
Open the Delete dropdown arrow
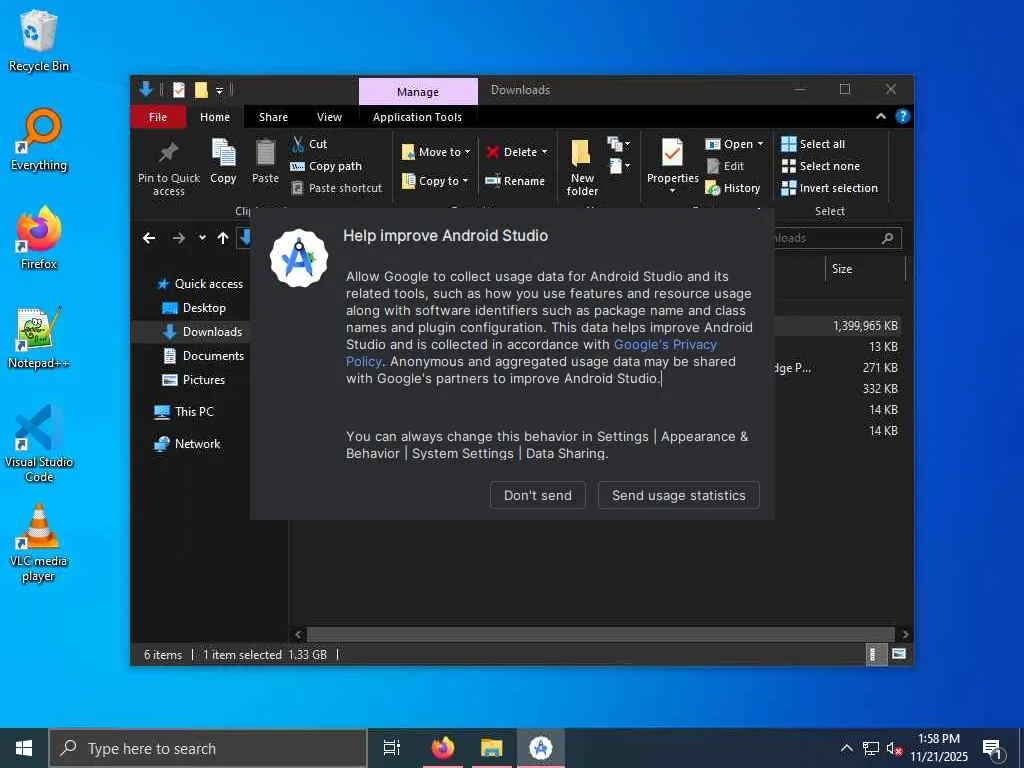click(545, 152)
